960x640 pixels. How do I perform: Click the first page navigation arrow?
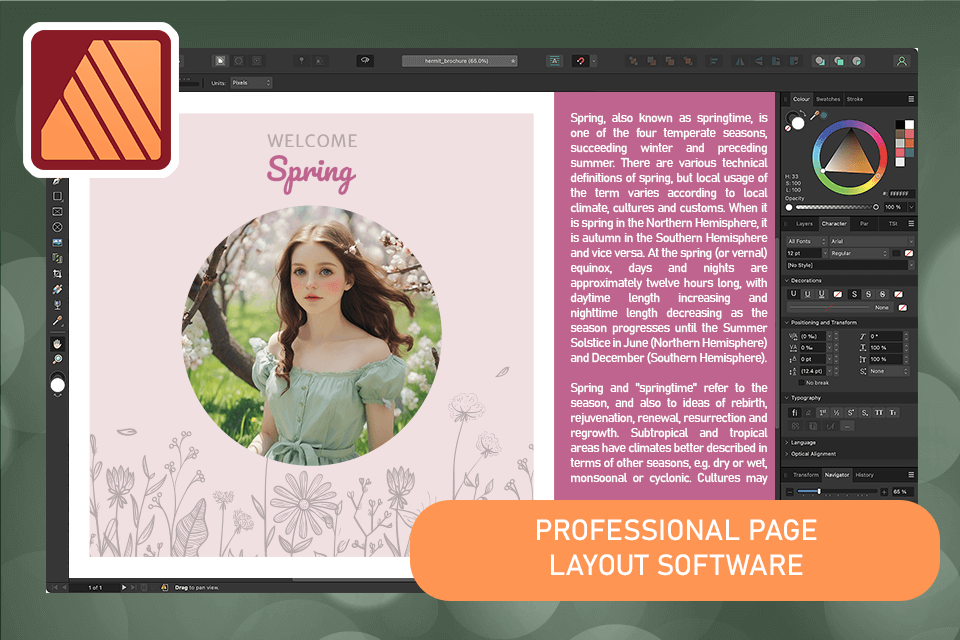[x=54, y=587]
